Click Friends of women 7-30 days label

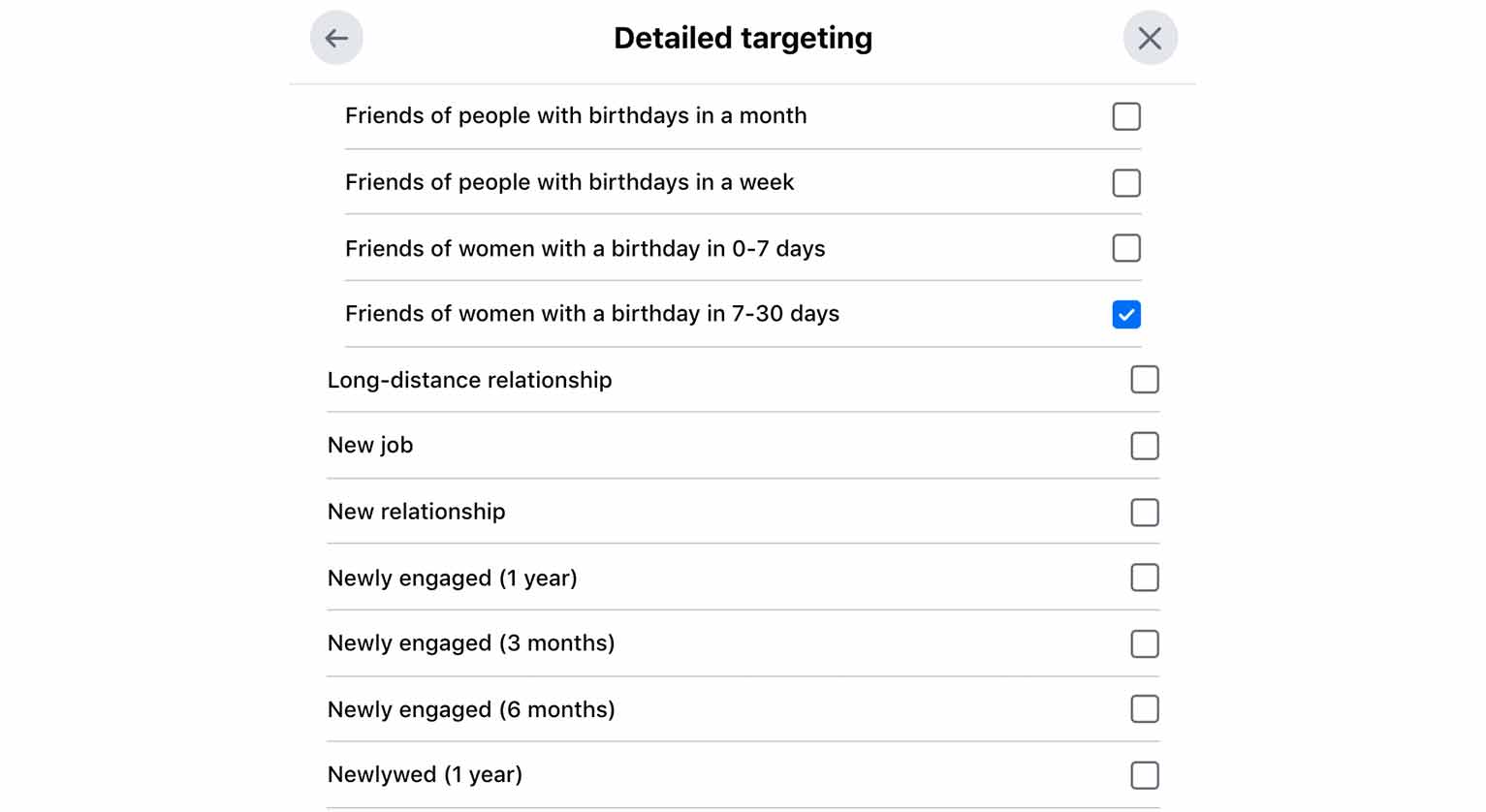(x=592, y=314)
